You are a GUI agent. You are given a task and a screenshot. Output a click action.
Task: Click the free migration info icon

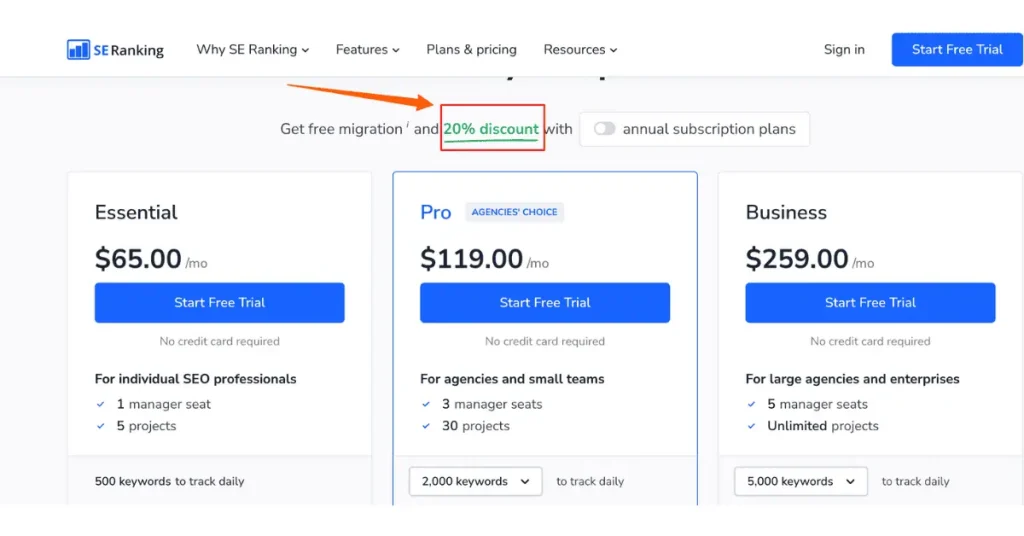coord(408,123)
